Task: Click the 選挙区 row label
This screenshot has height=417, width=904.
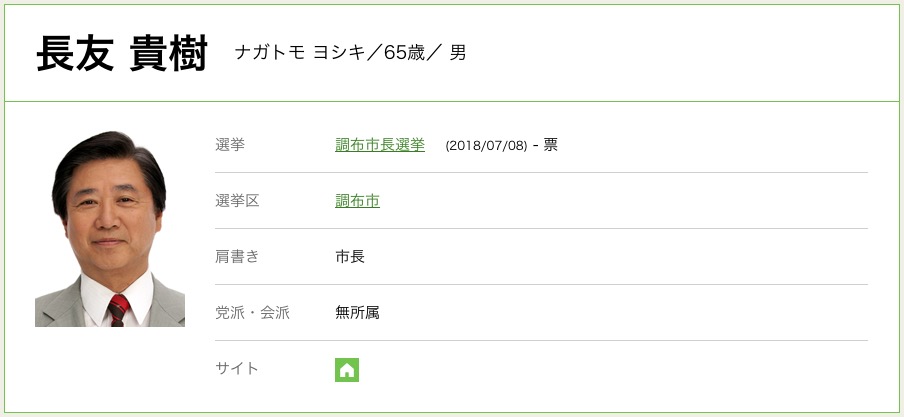Action: coord(237,201)
